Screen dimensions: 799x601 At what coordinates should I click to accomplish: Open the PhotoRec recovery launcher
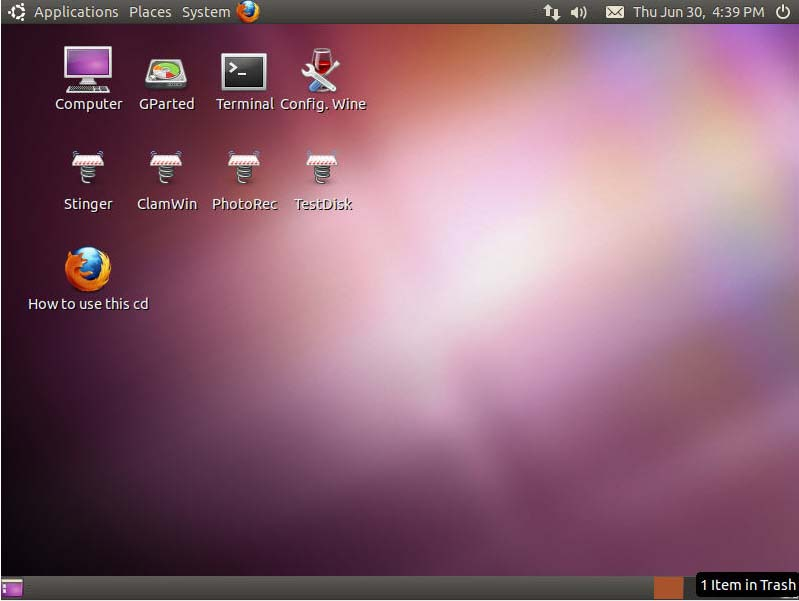coord(244,170)
